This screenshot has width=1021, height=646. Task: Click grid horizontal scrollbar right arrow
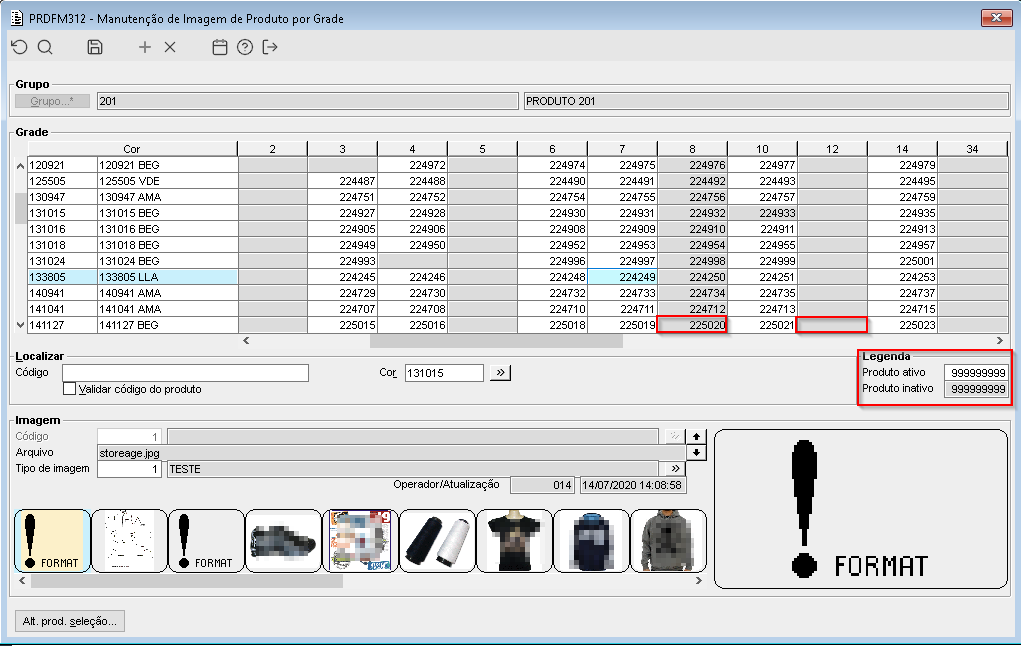pos(1000,340)
